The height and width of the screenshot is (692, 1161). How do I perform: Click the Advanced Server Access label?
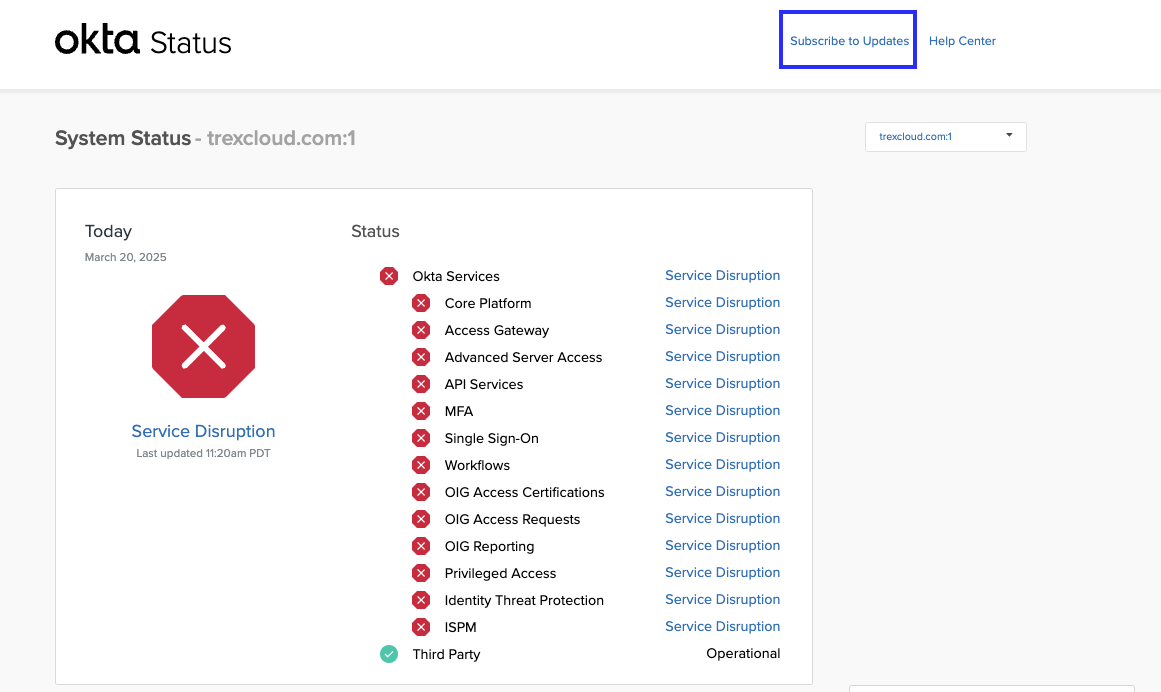(523, 357)
